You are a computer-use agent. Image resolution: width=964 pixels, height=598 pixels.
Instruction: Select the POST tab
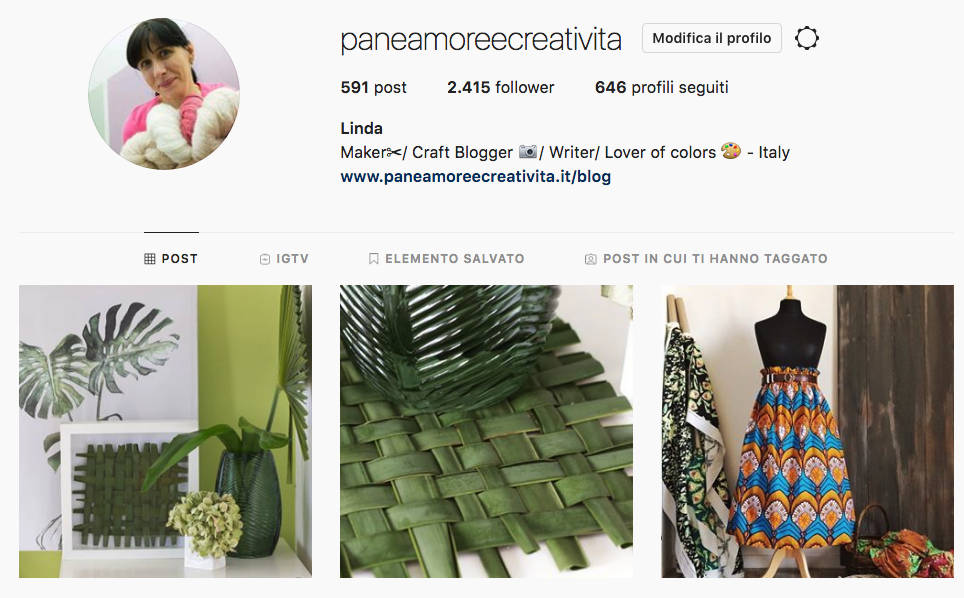[171, 259]
